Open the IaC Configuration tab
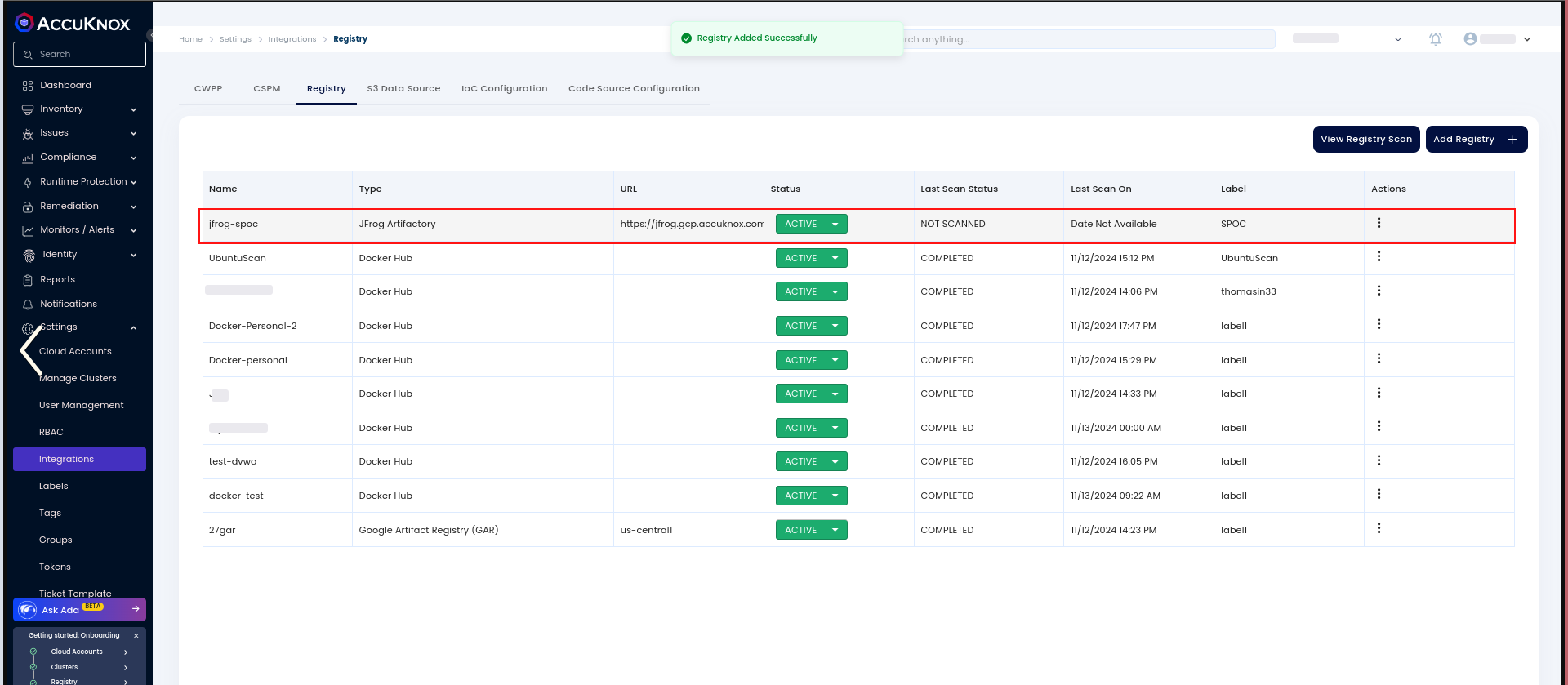Viewport: 1568px width, 685px height. pyautogui.click(x=504, y=89)
